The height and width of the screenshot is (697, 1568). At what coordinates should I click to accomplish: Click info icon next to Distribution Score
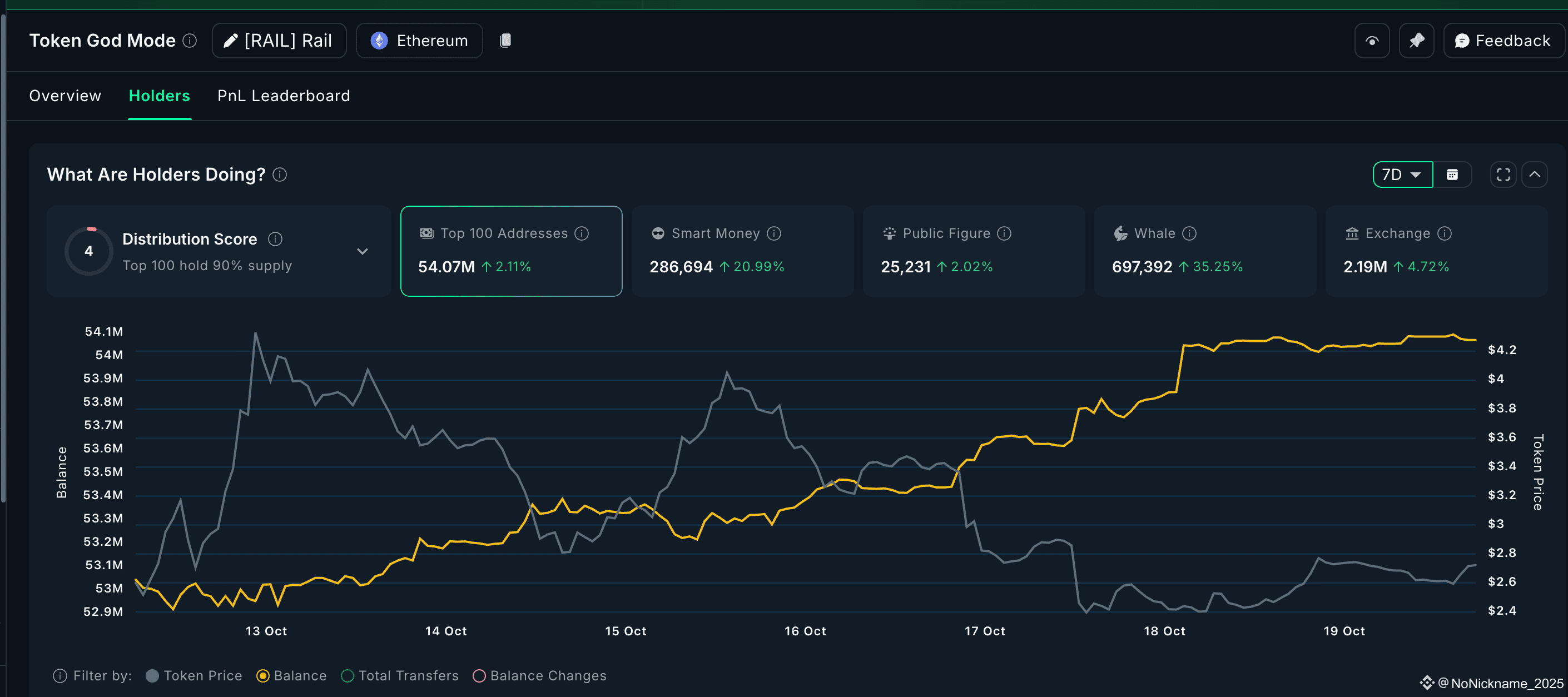[275, 238]
